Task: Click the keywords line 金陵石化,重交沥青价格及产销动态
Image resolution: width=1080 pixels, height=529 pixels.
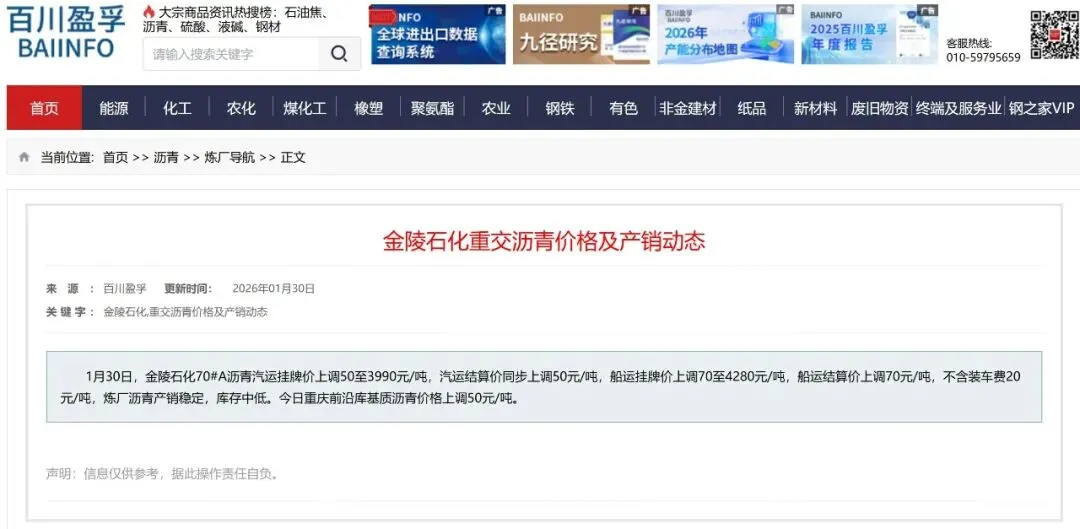Action: [185, 311]
